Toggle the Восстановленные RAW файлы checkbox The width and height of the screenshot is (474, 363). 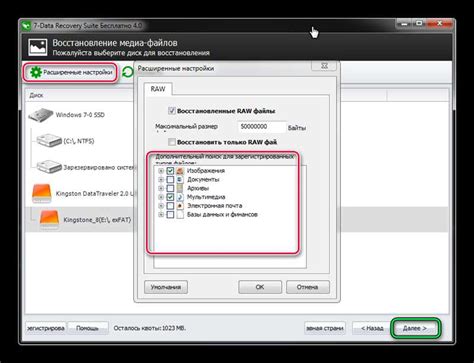click(x=172, y=111)
